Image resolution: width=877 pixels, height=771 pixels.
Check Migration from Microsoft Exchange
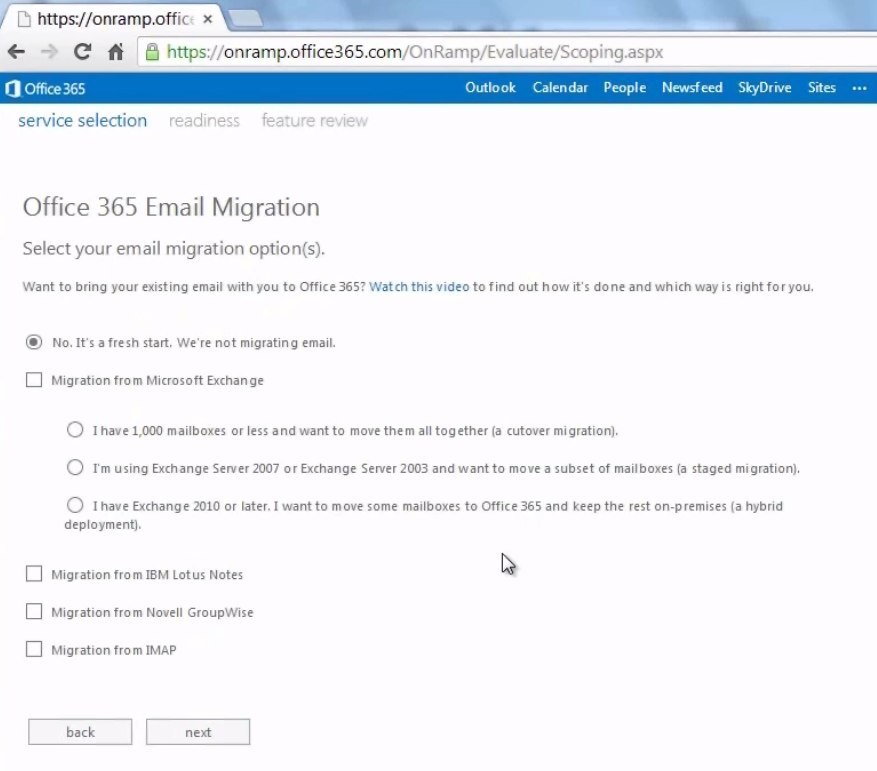click(34, 380)
